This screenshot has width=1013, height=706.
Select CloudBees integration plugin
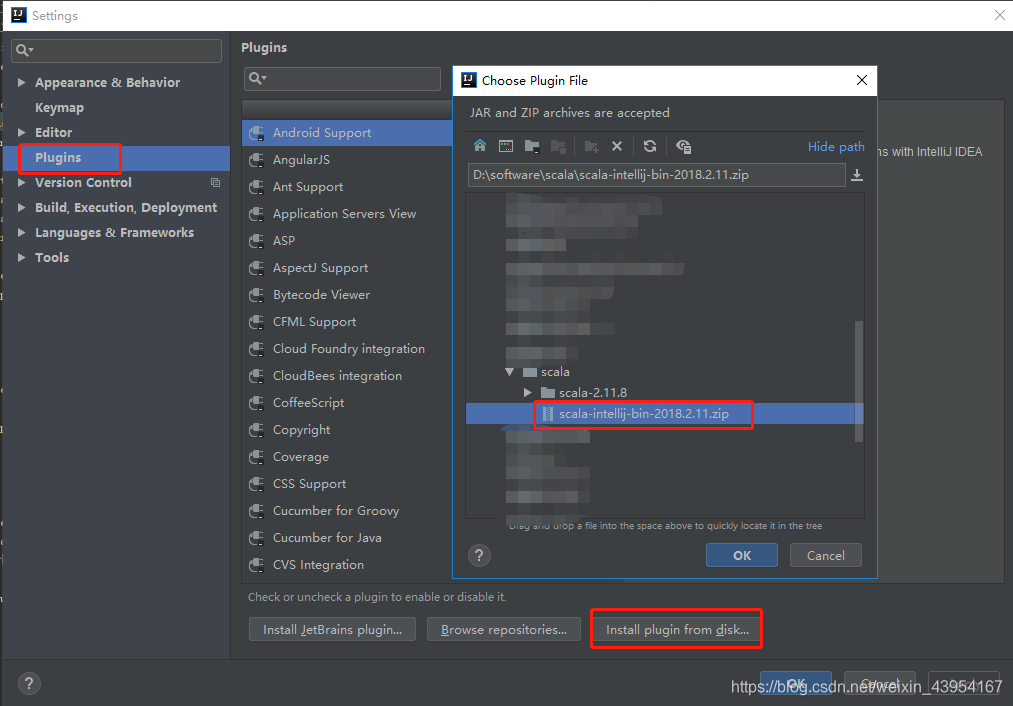click(348, 376)
